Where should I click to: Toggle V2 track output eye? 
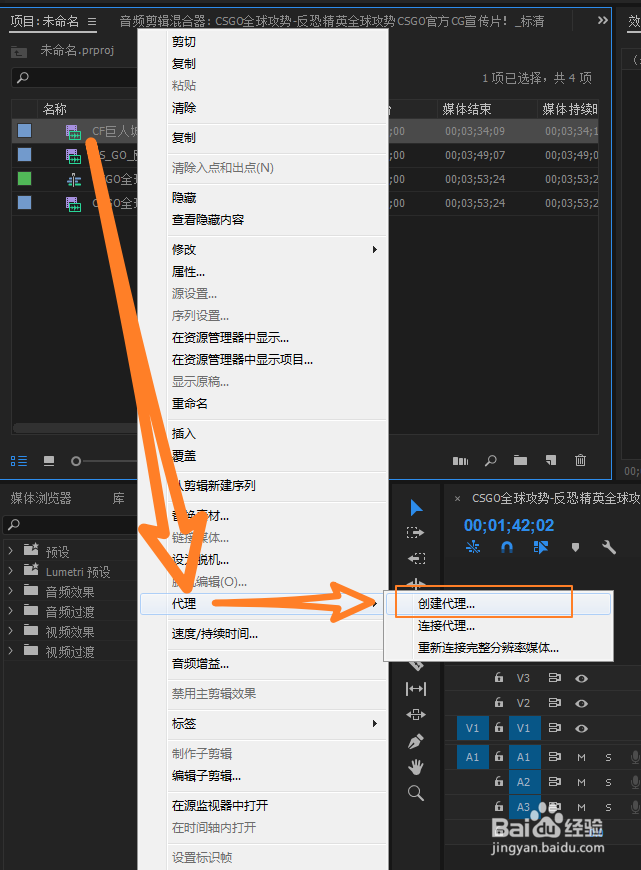tap(581, 703)
